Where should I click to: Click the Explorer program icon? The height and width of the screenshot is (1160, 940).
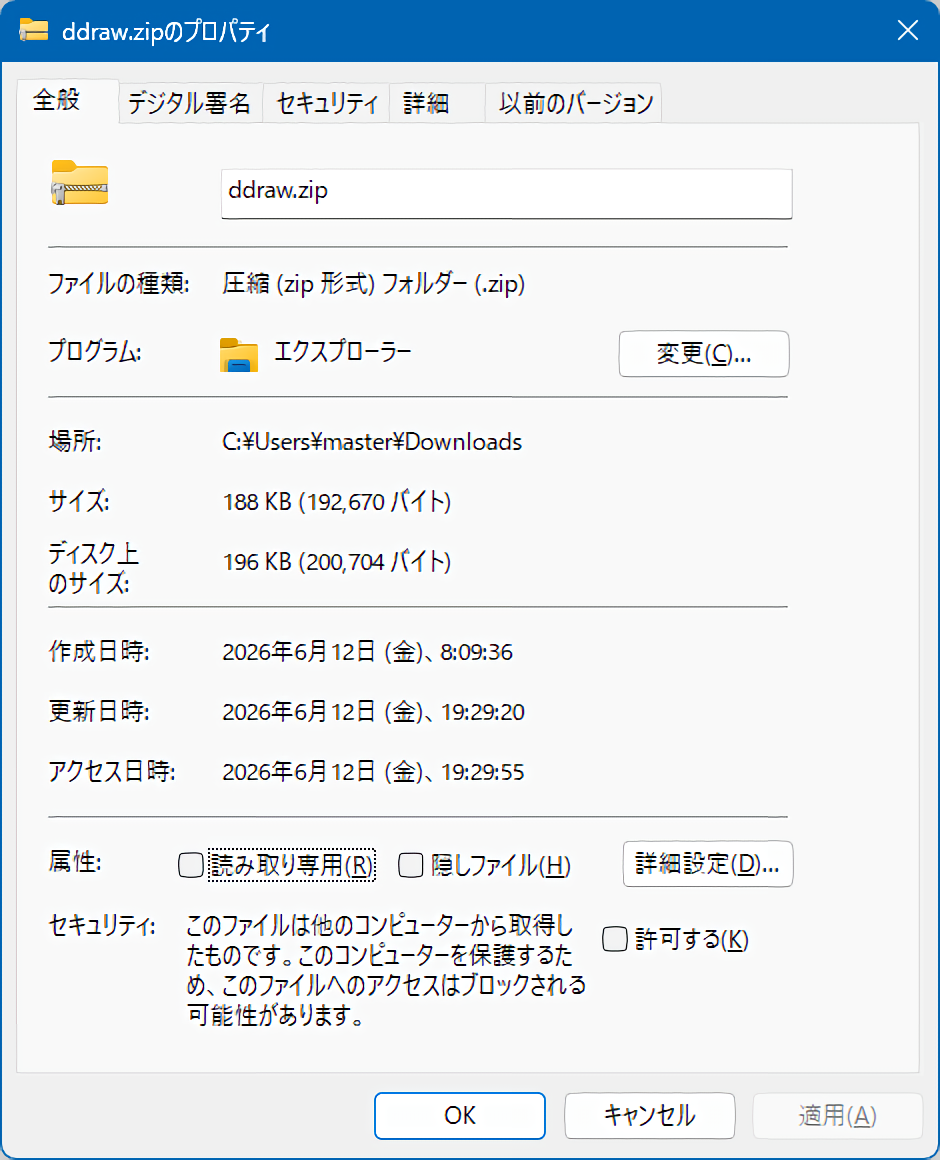[x=239, y=354]
